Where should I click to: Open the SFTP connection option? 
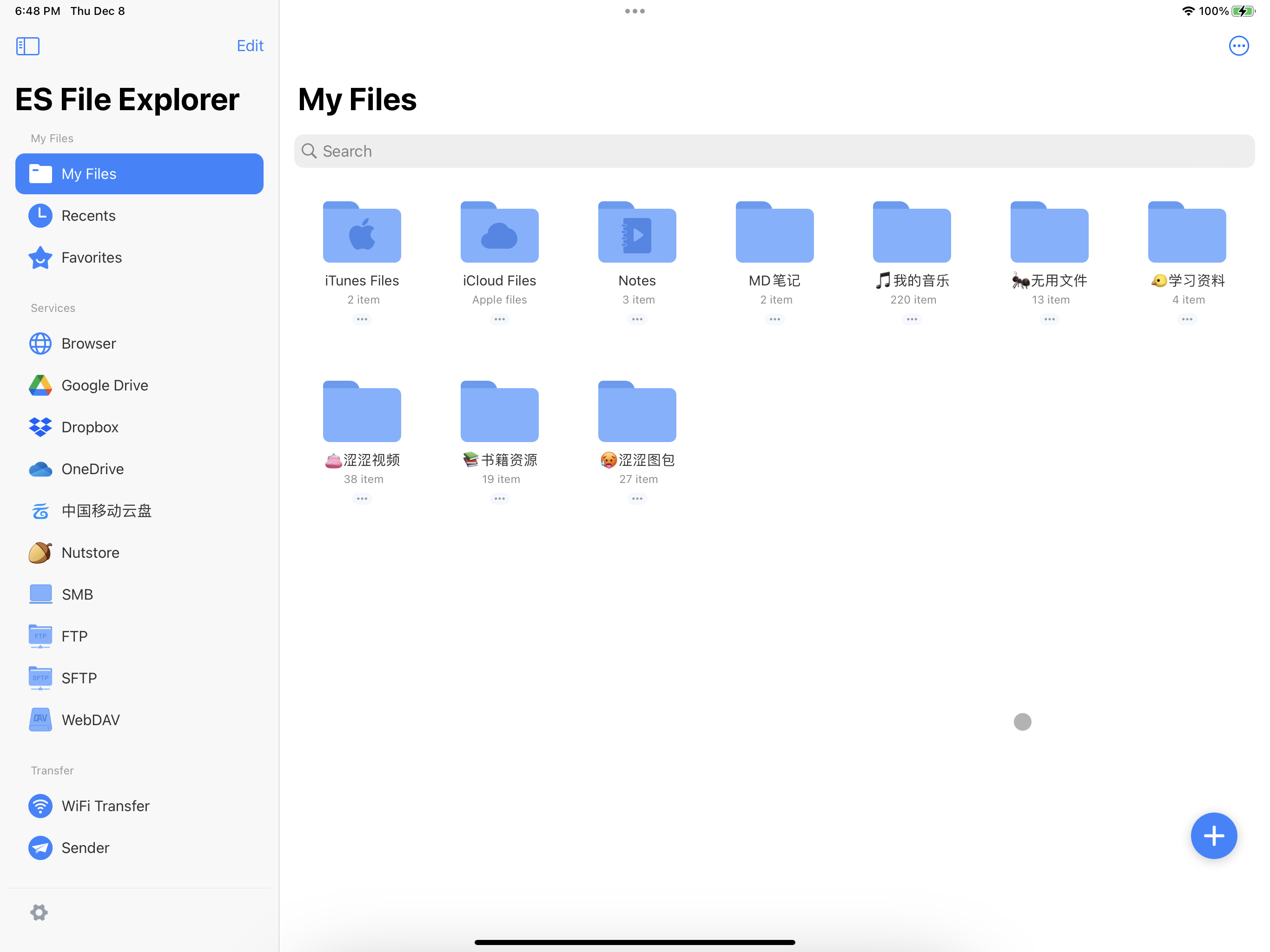point(79,678)
